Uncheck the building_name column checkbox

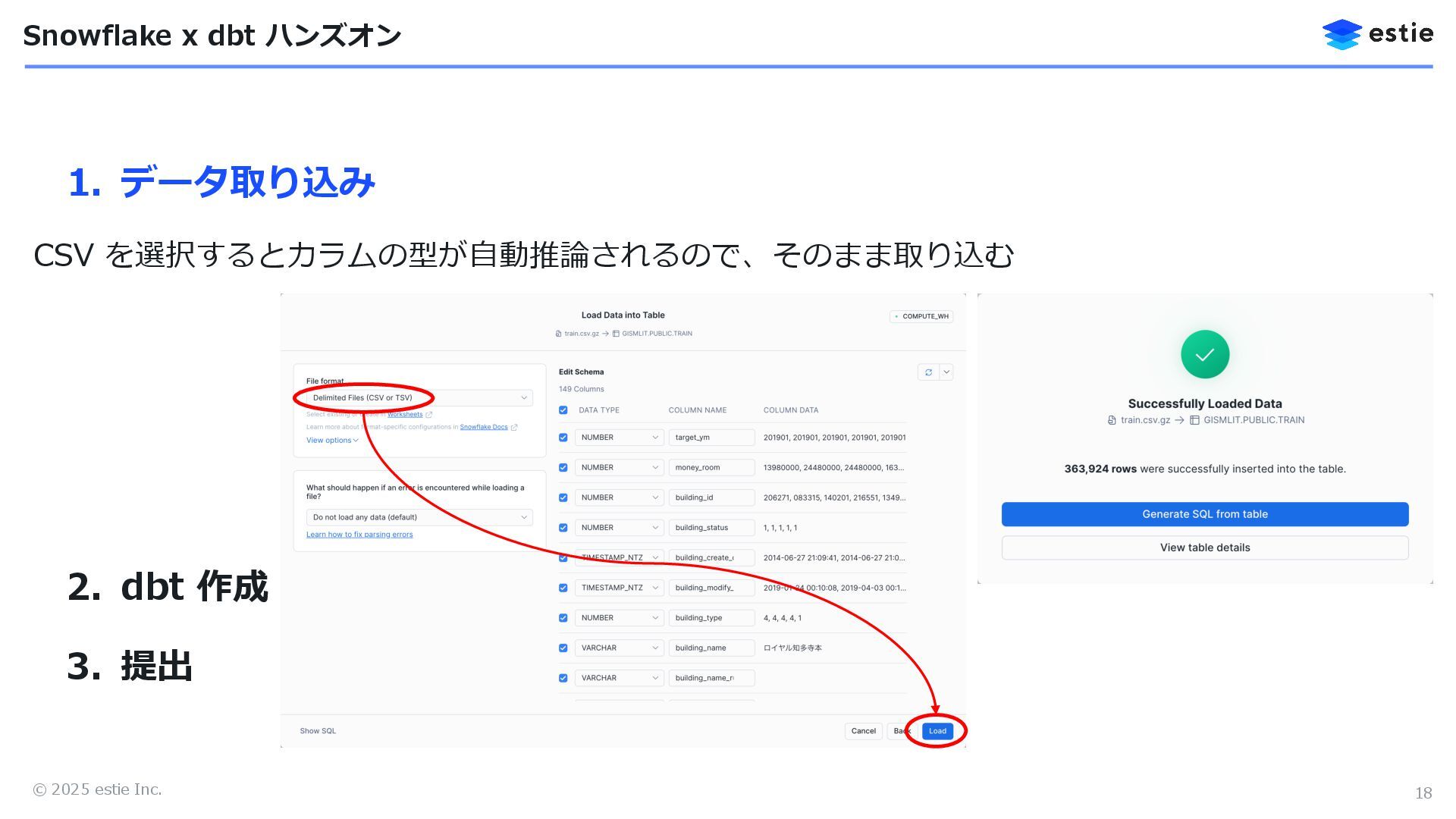(x=563, y=648)
